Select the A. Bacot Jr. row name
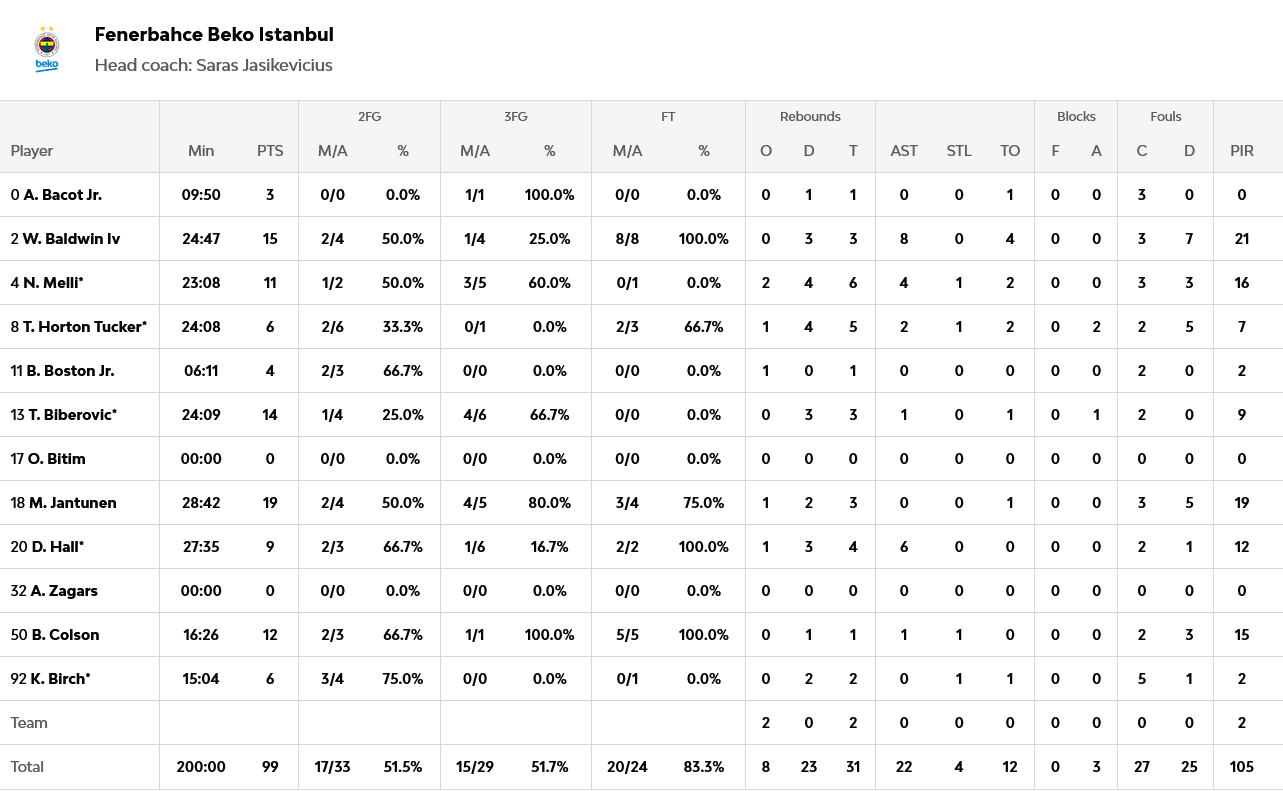This screenshot has width=1283, height=791. point(62,195)
